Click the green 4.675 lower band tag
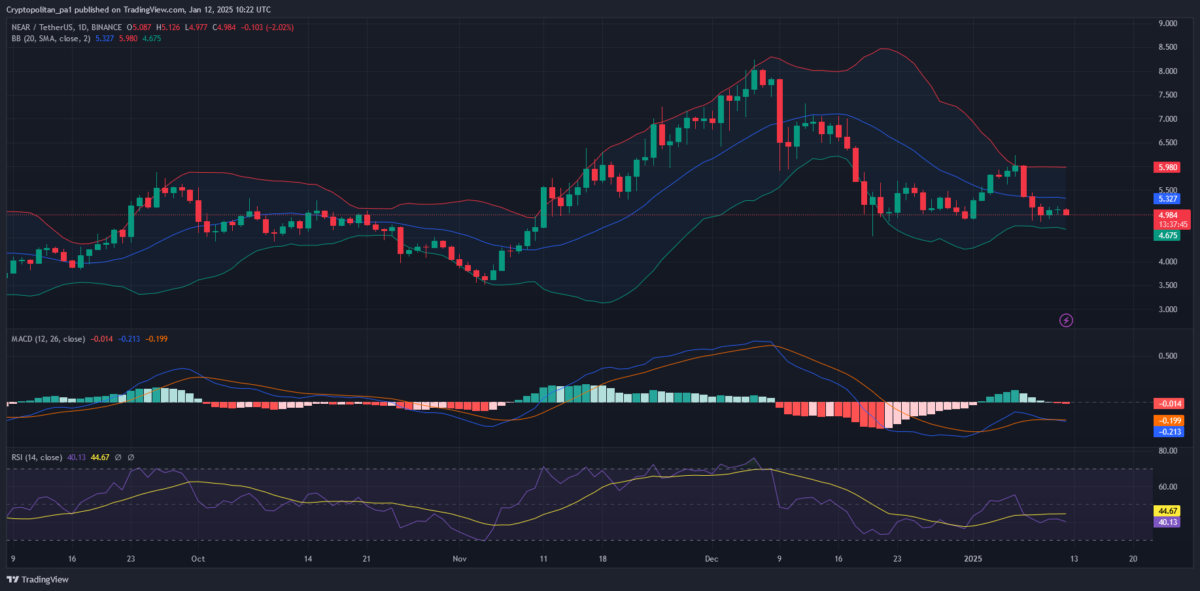Image resolution: width=1200 pixels, height=591 pixels. click(x=1166, y=236)
